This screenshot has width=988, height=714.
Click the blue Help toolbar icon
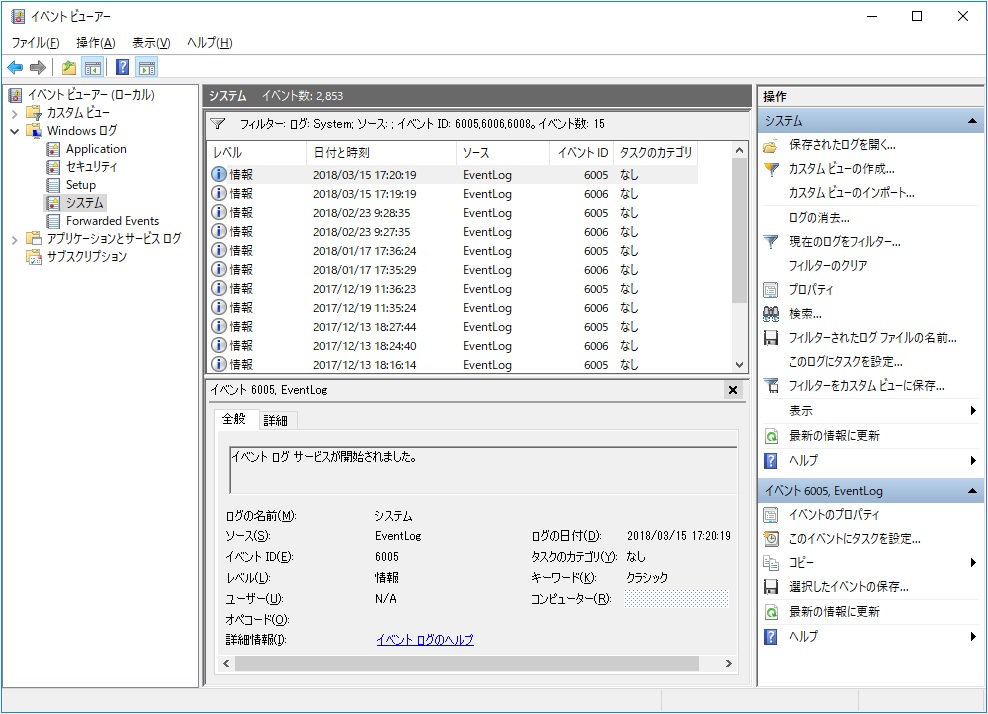tap(123, 67)
